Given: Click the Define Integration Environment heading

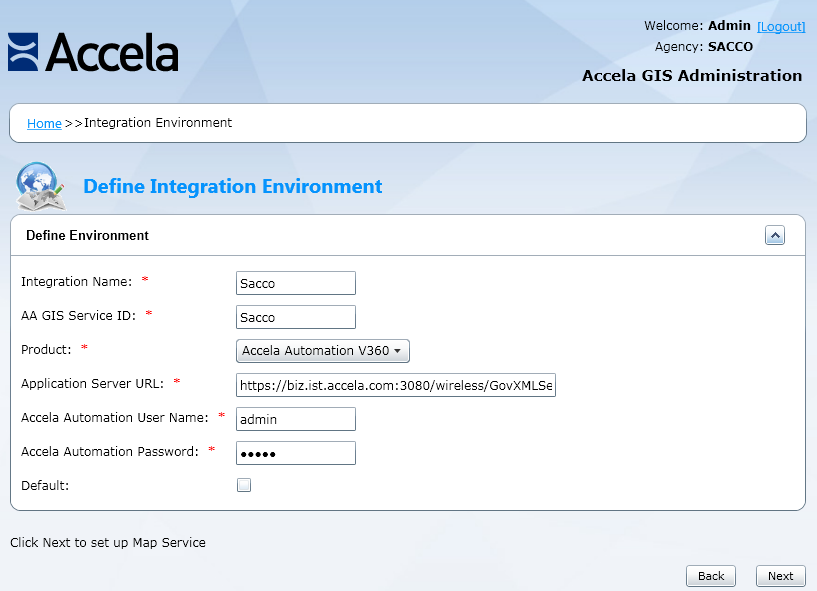Looking at the screenshot, I should (x=232, y=187).
